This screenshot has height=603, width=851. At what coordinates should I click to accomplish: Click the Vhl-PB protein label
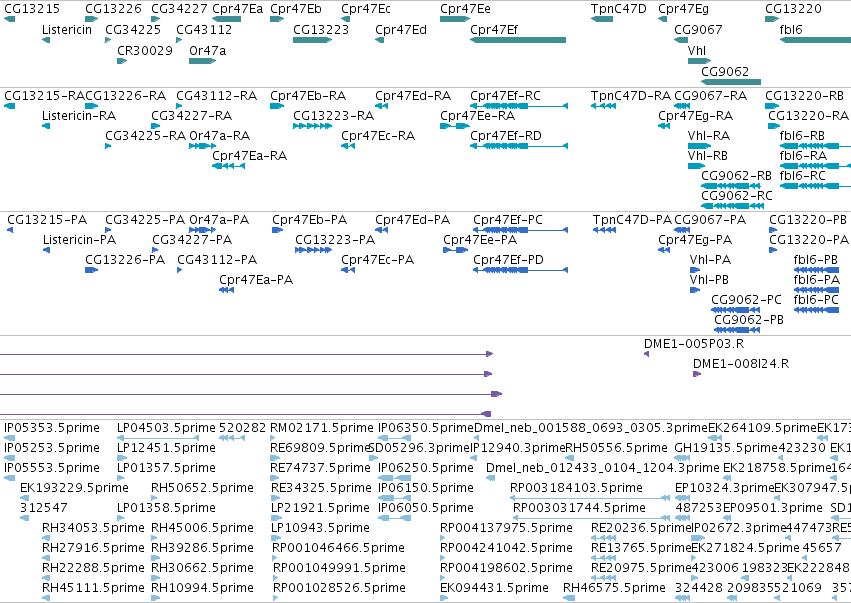[x=709, y=280]
